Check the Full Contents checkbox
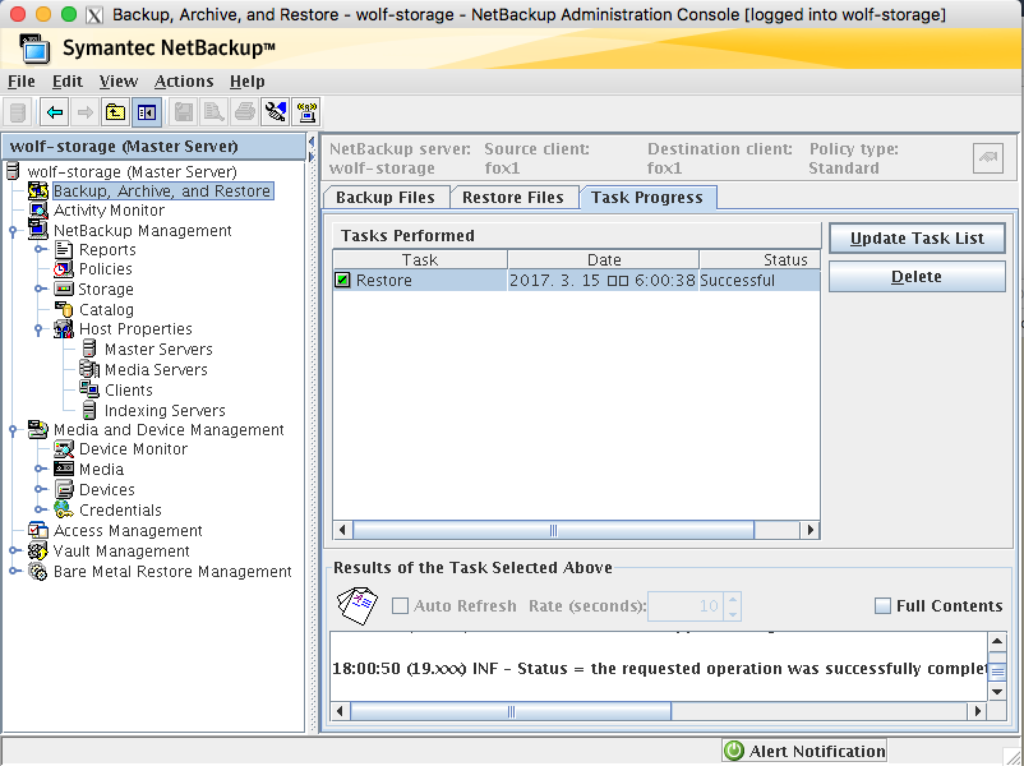The width and height of the screenshot is (1024, 766). click(x=884, y=606)
